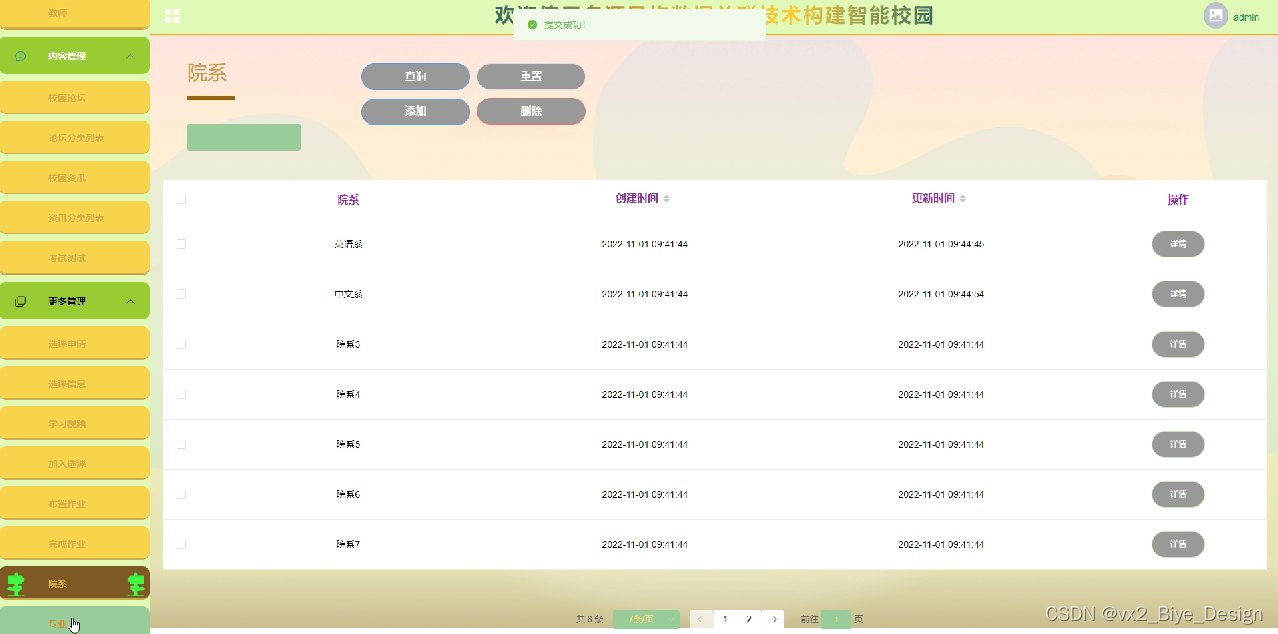Click the 院系 column header
1278x634 pixels.
tap(348, 199)
